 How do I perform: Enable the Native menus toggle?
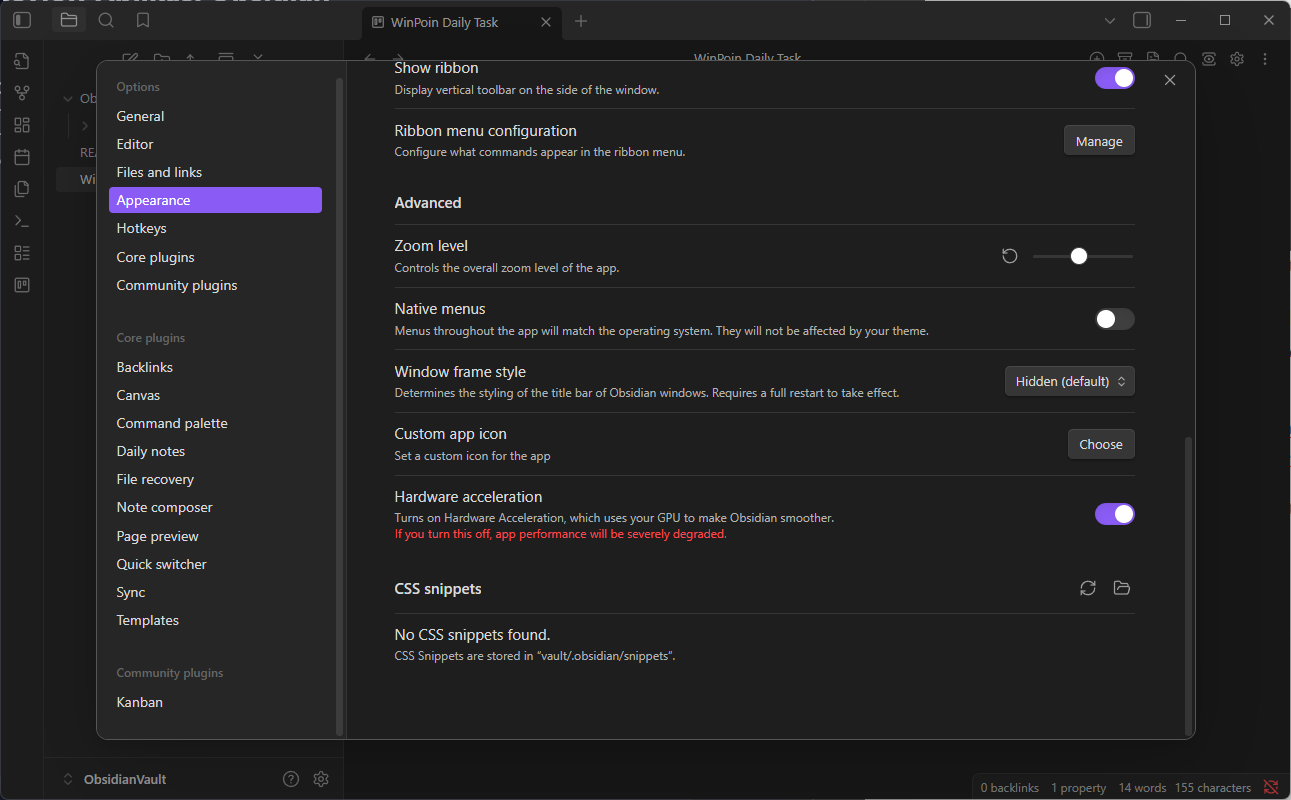tap(1114, 319)
